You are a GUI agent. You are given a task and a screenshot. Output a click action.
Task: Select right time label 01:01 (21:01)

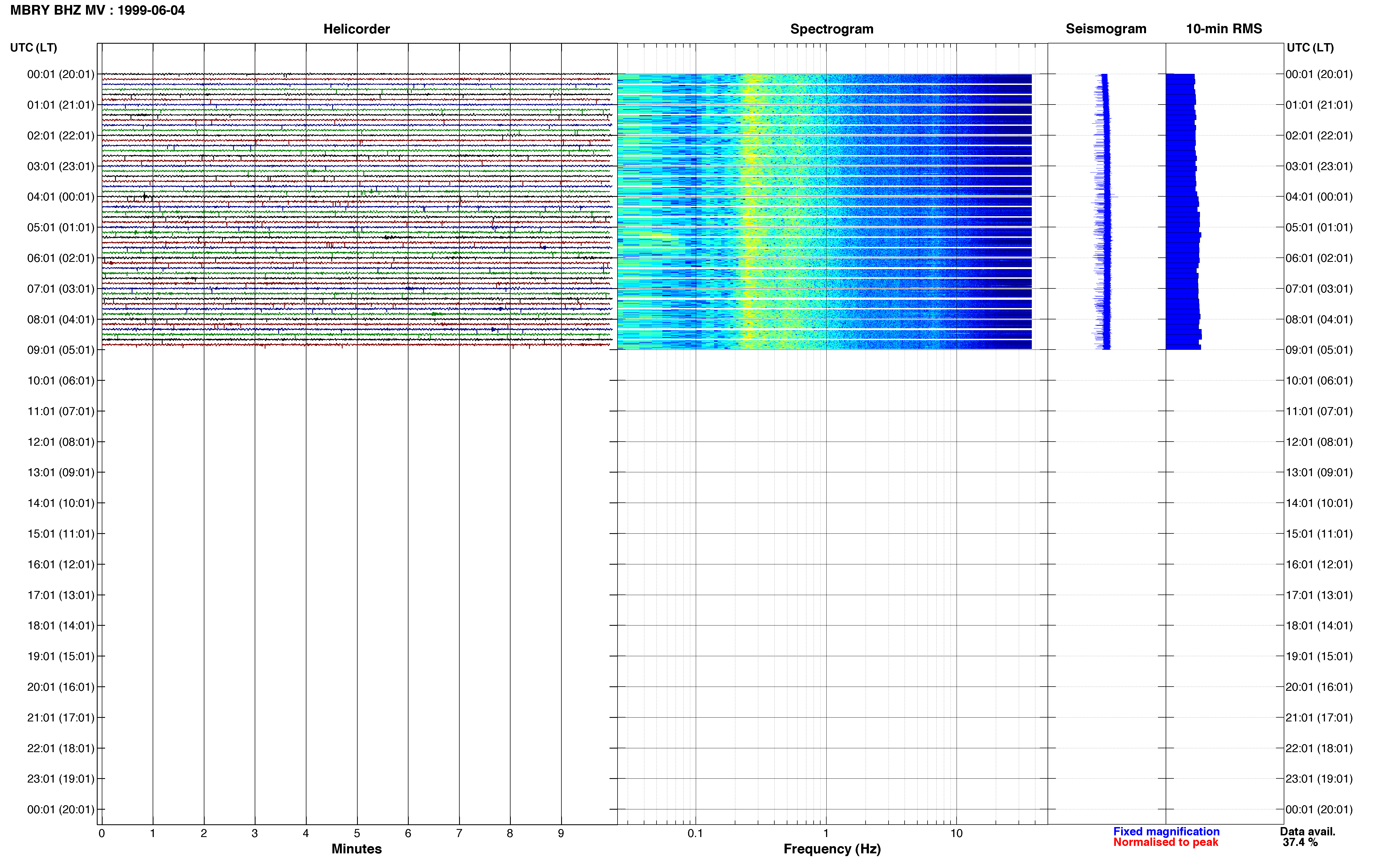click(1319, 105)
